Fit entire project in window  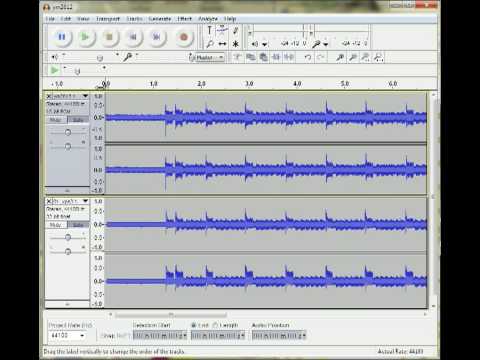point(378,57)
